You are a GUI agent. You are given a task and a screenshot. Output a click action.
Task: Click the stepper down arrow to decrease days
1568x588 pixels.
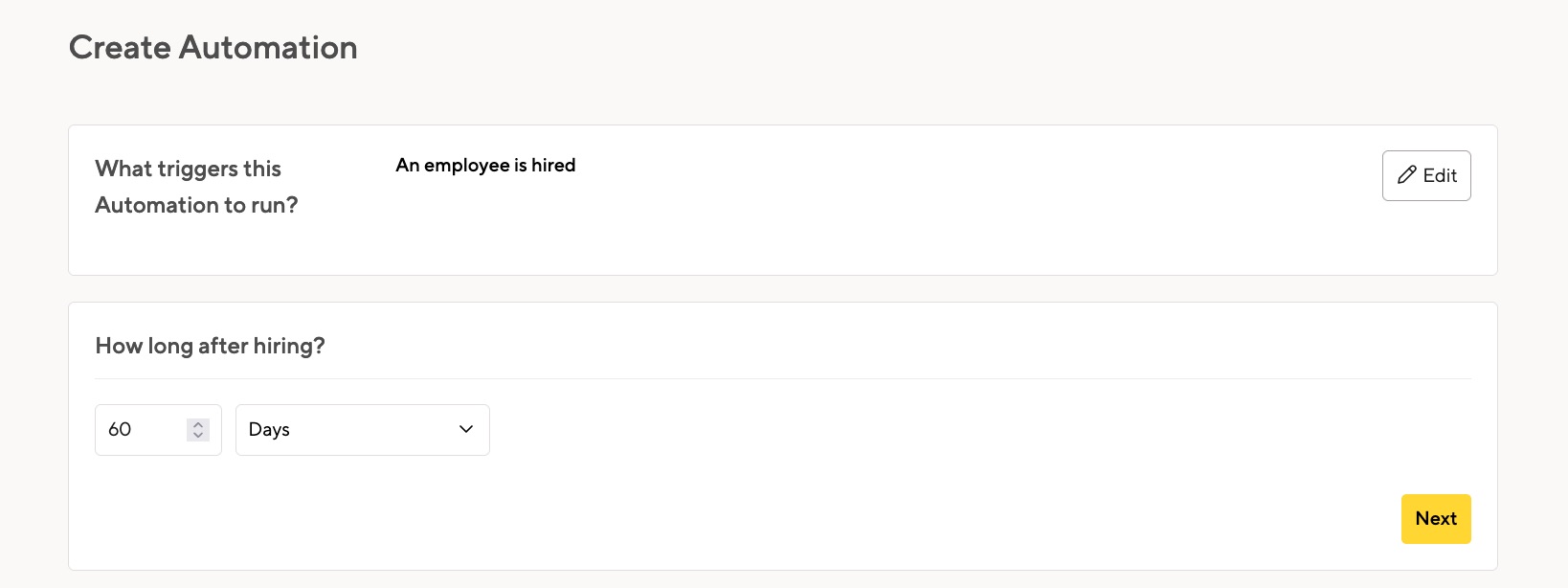tap(198, 436)
